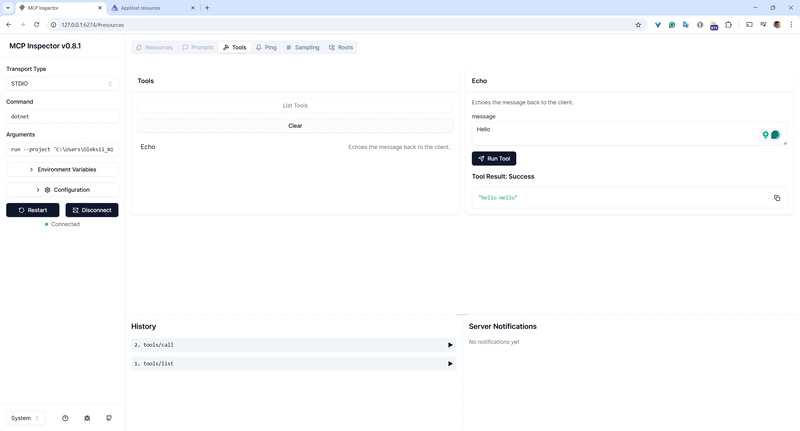This screenshot has width=800, height=431.
Task: Click the browser forward arrow
Action: [x=22, y=24]
